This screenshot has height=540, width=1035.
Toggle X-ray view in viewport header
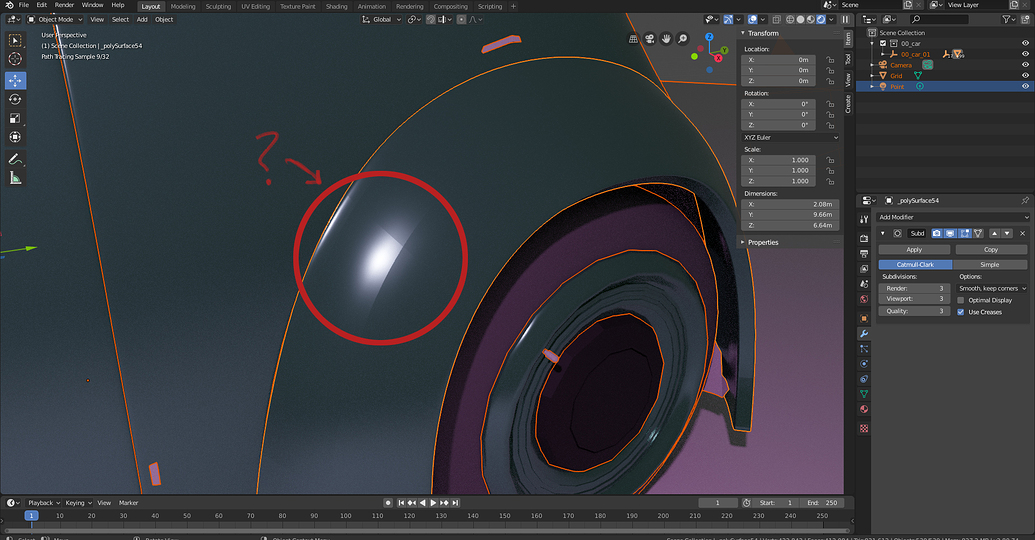776,19
